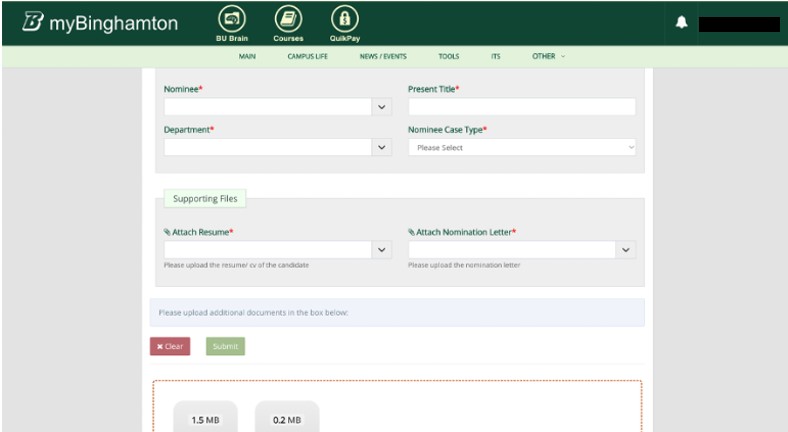Expand the OTHER menu
Viewport: 788px width, 432px height.
[548, 57]
